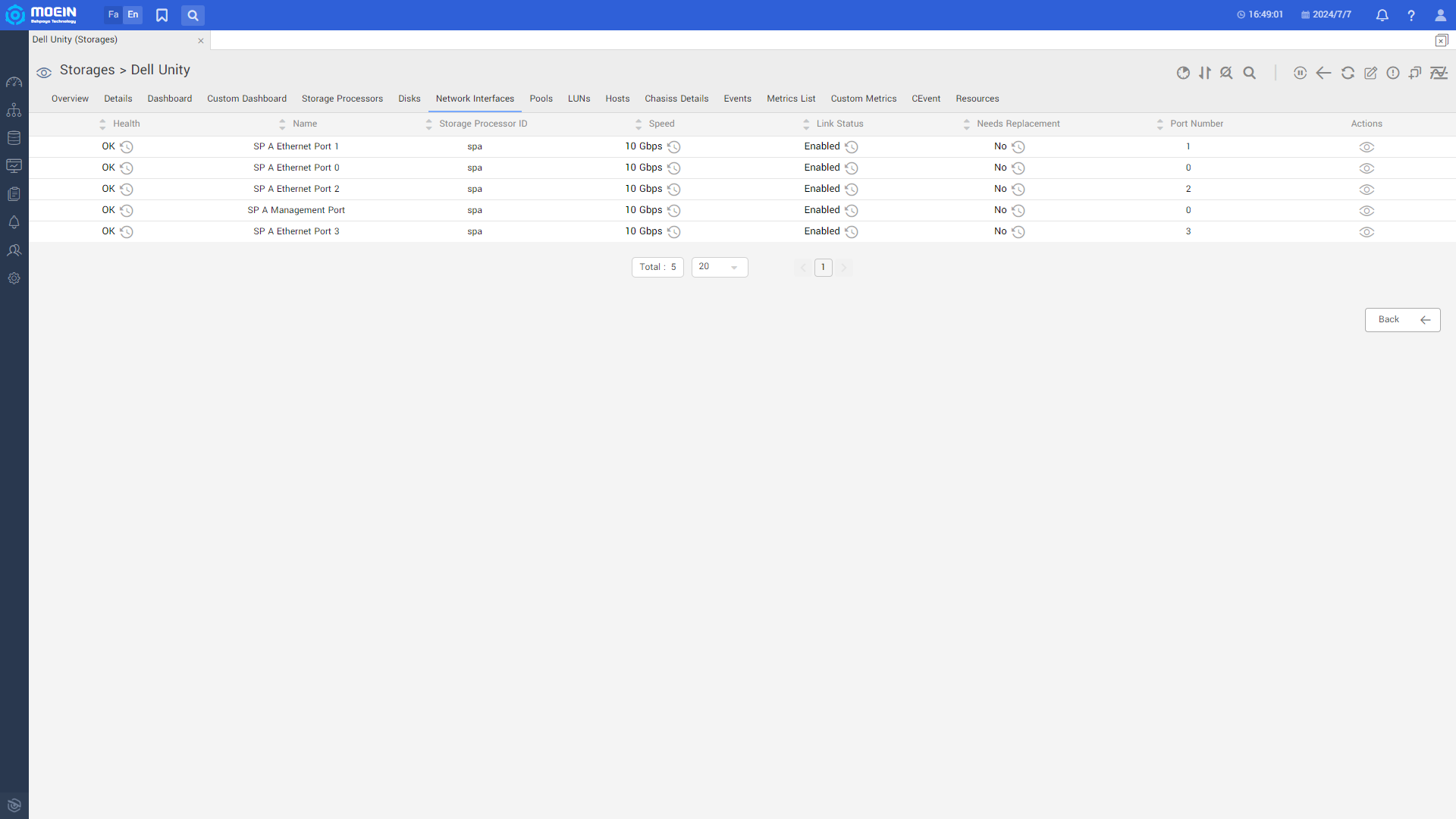Screen dimensions: 1456x819
Task: Open the dashboard gauge sidebar icon
Action: click(14, 82)
